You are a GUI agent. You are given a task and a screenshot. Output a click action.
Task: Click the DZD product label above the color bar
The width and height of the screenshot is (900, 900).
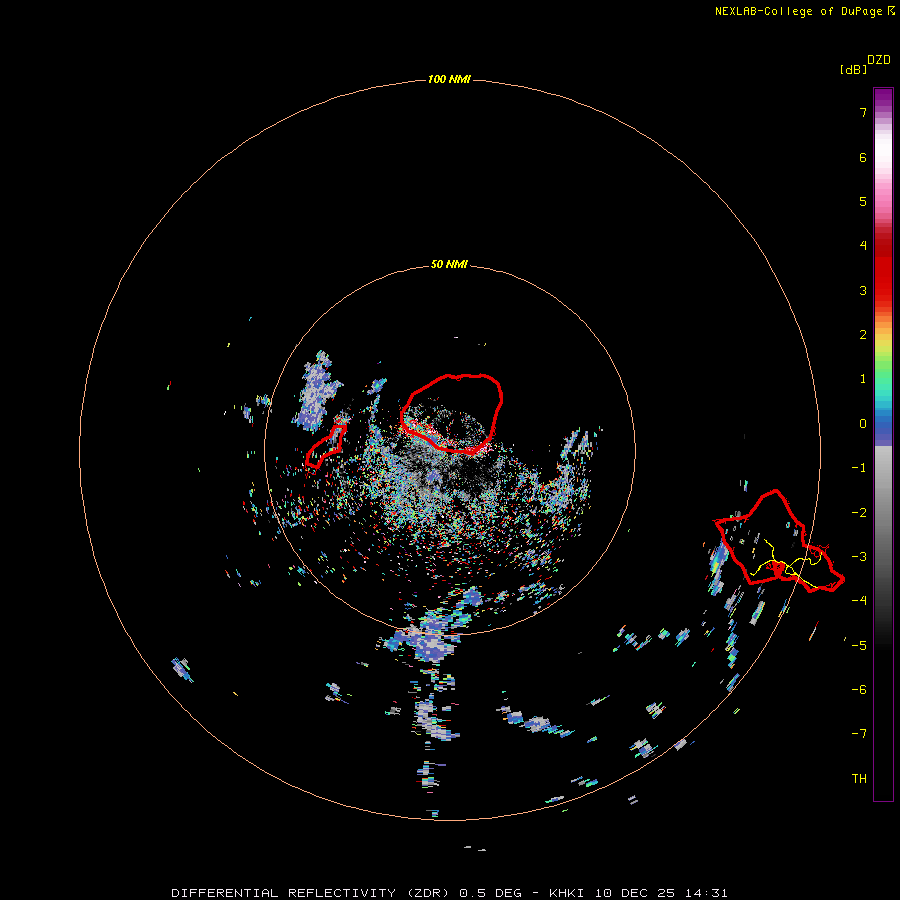[879, 60]
